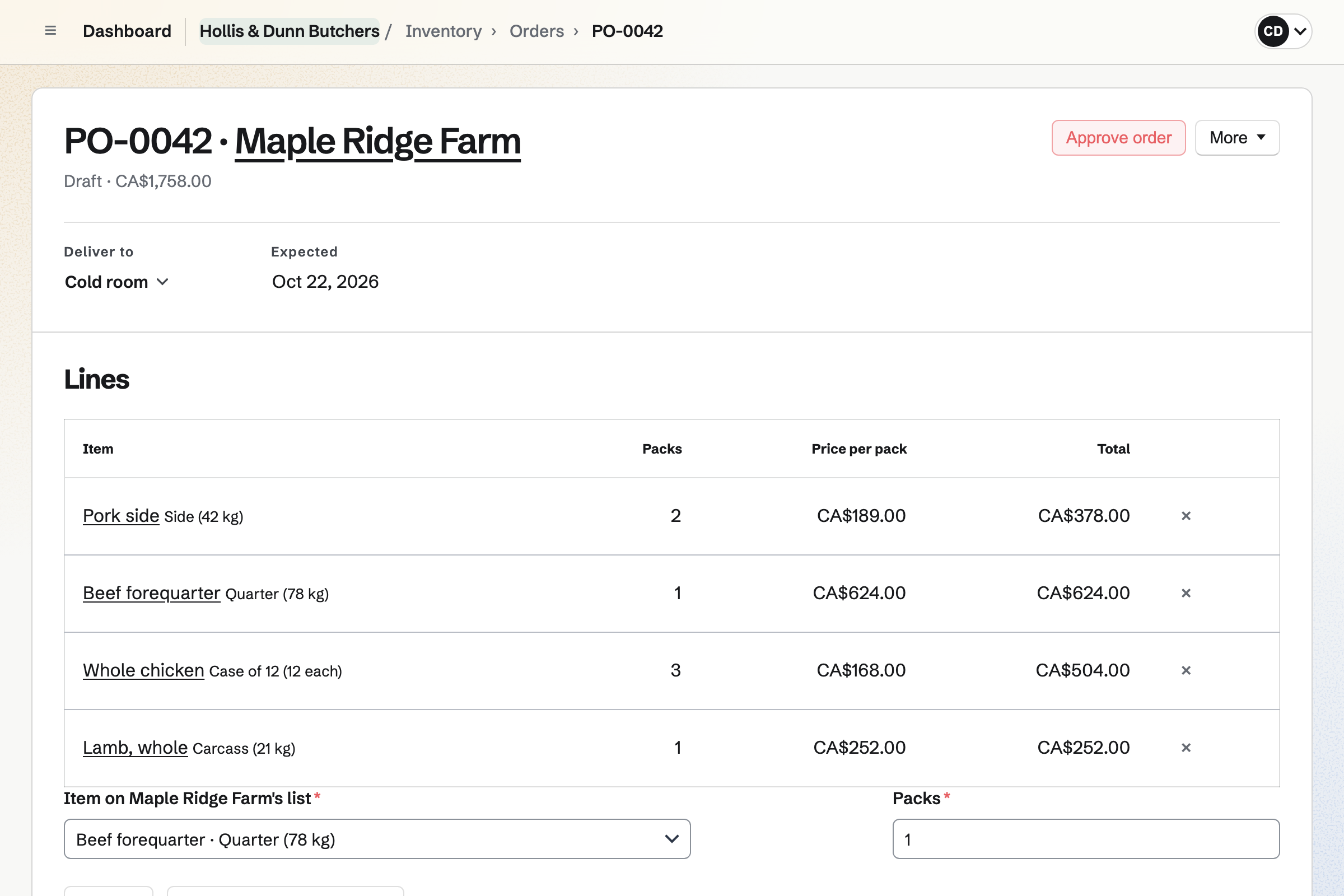Delete the Whole chicken line

1186,670
